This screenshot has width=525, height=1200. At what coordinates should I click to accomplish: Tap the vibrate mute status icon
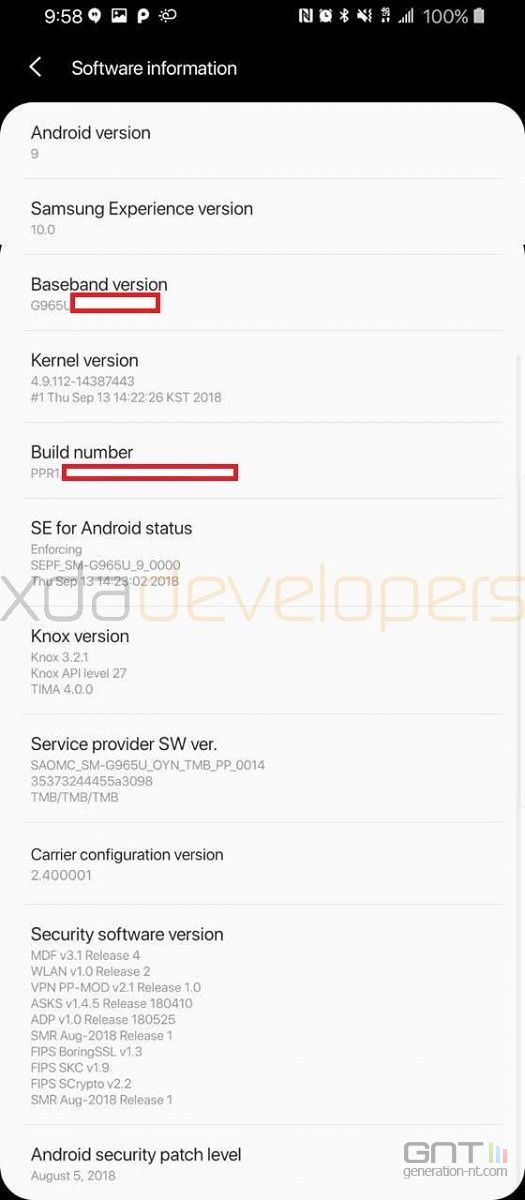tap(364, 16)
